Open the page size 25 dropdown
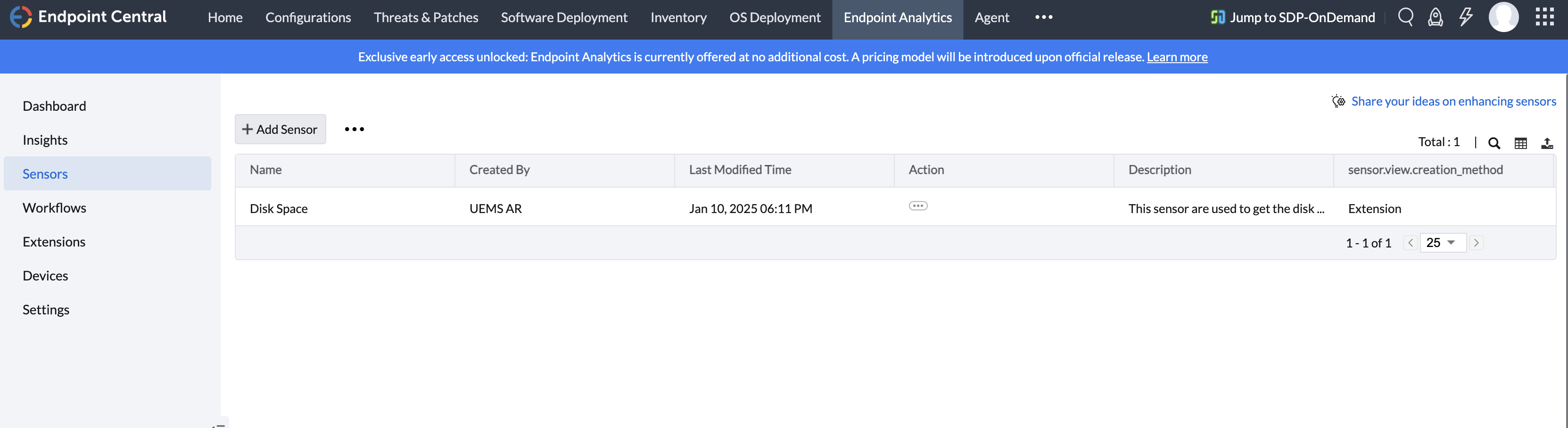The height and width of the screenshot is (428, 1568). (x=1442, y=242)
